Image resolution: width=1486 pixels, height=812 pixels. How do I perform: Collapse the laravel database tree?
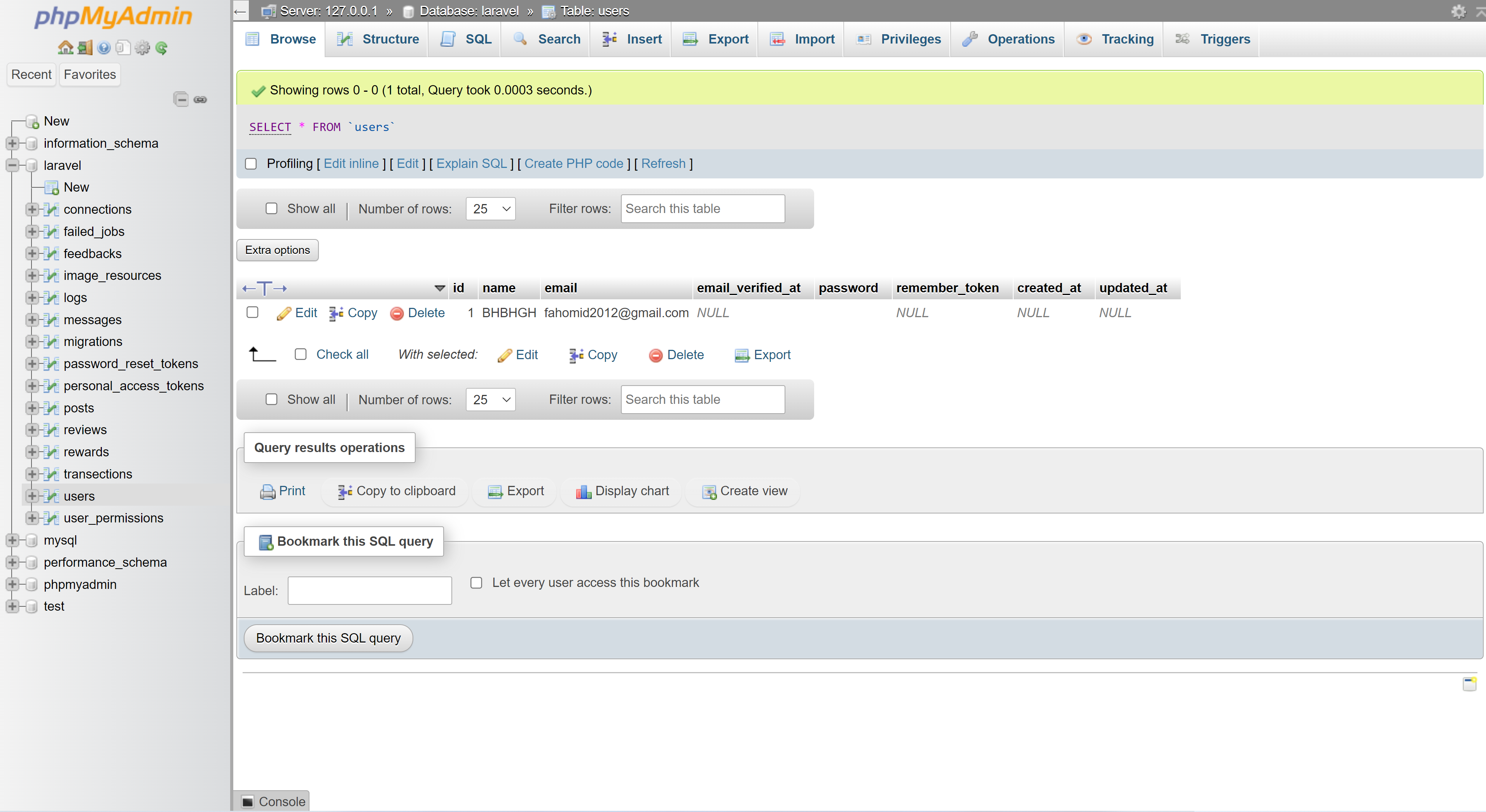(12, 166)
